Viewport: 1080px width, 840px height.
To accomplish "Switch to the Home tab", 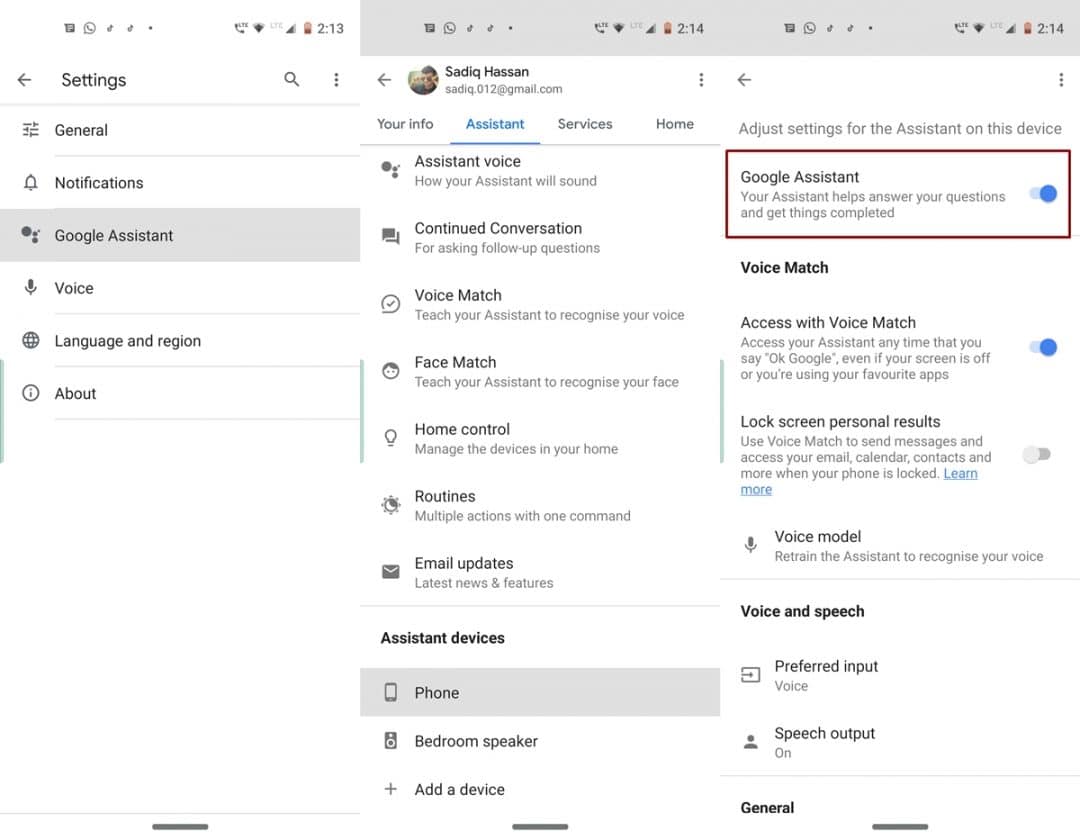I will coord(675,124).
